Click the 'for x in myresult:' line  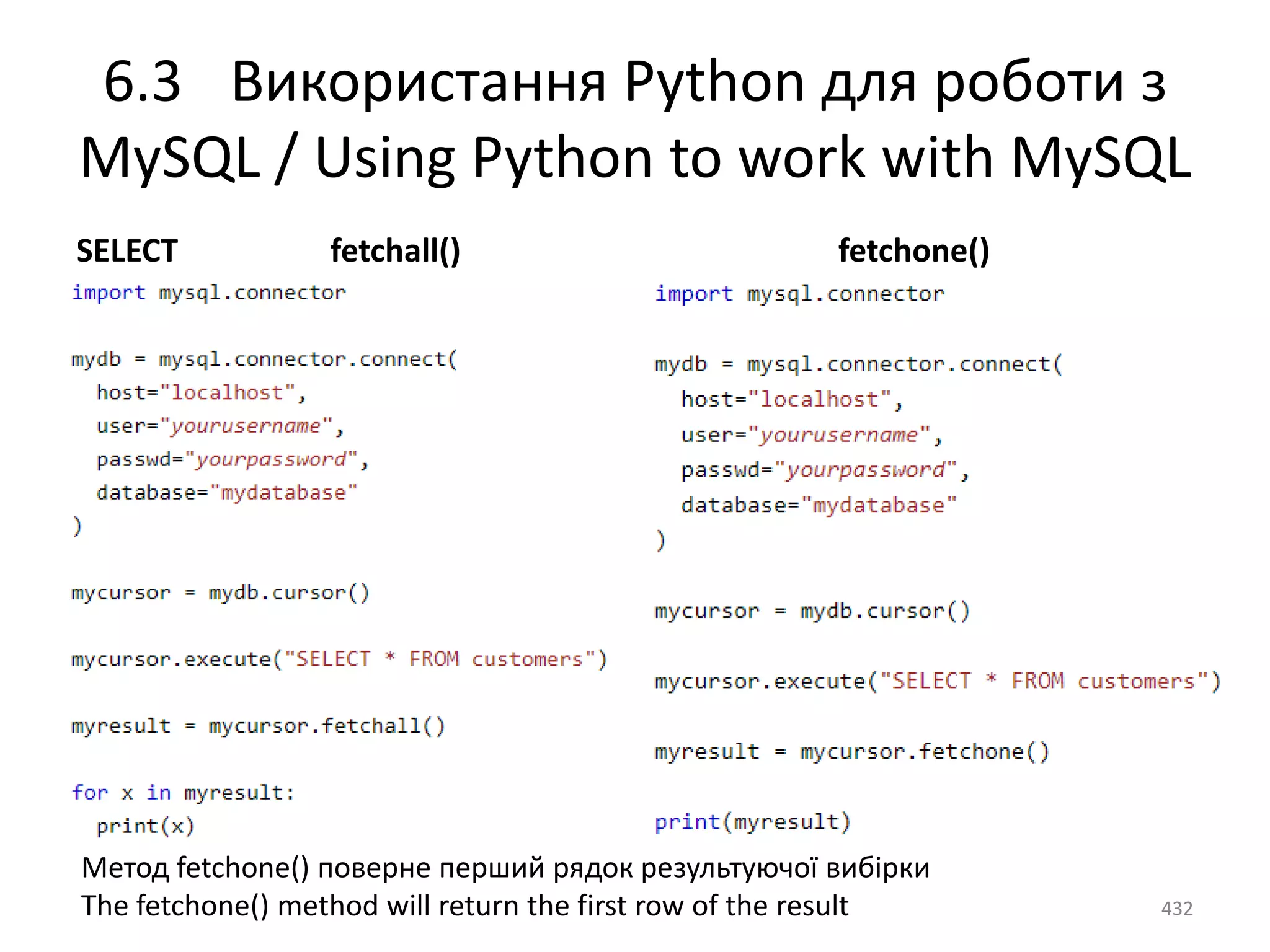[x=183, y=793]
